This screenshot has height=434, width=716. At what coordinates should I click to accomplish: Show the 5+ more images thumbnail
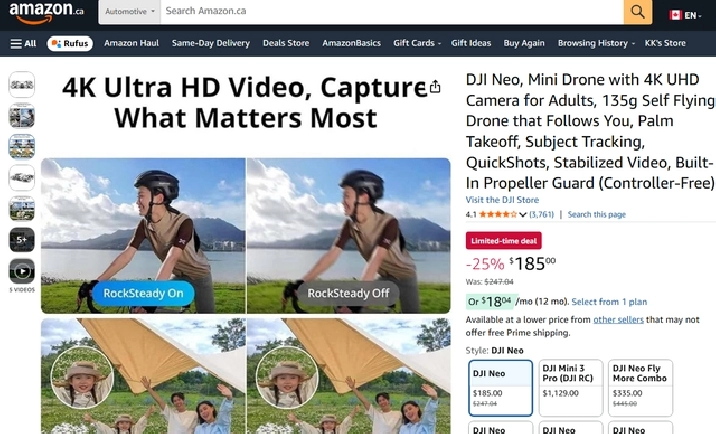coord(22,240)
